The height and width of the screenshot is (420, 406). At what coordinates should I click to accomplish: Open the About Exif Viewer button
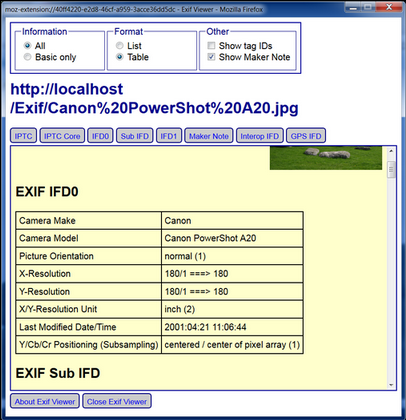(x=45, y=401)
